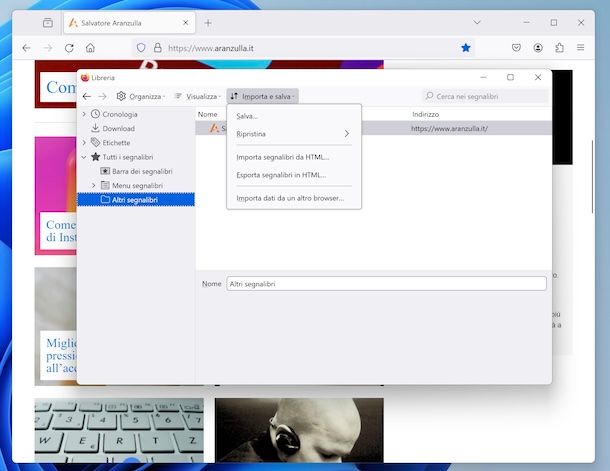
Task: Expand the Cronologia tree node
Action: pyautogui.click(x=84, y=114)
